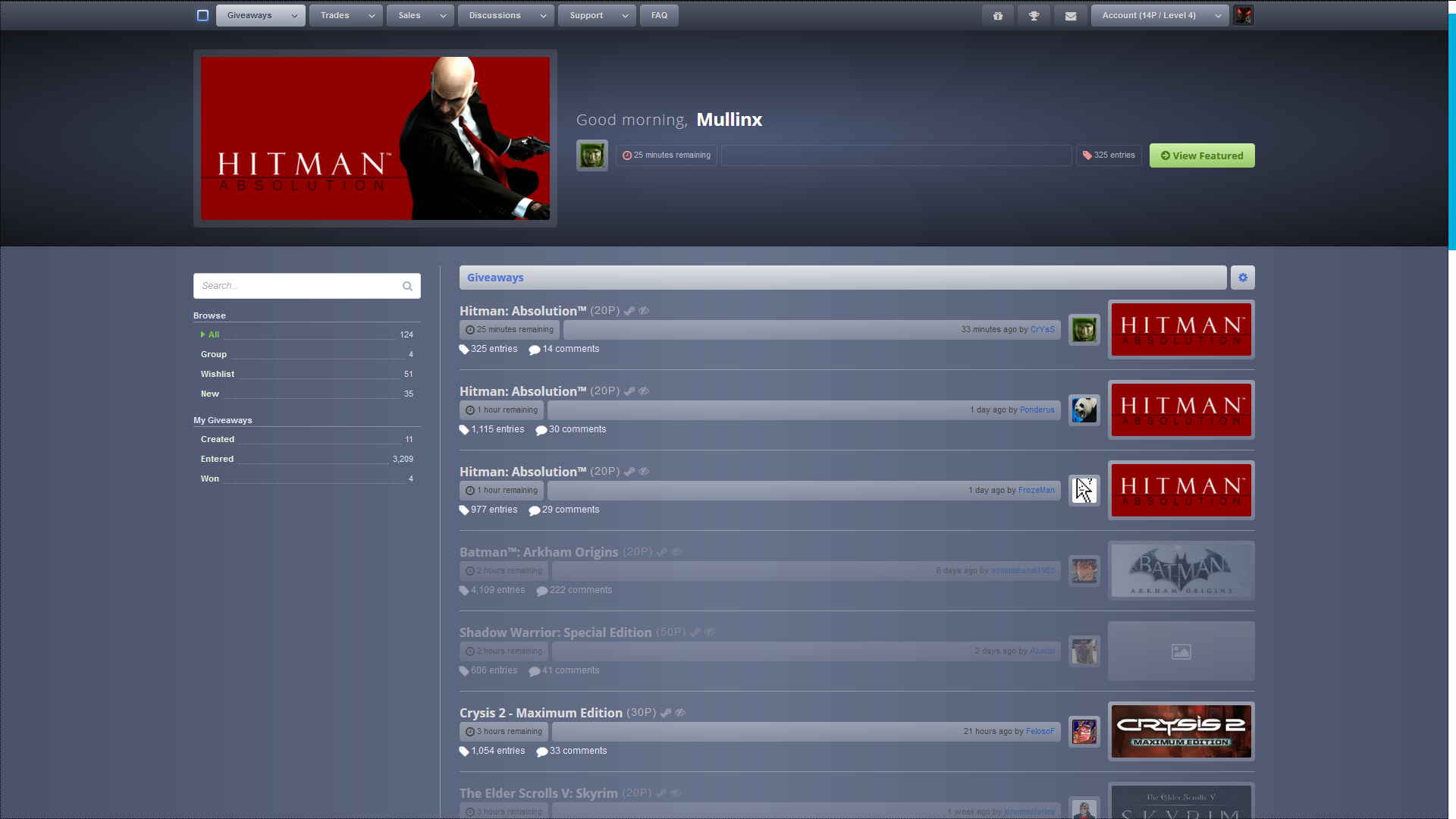Open the mailbox envelope icon
Image resolution: width=1456 pixels, height=819 pixels.
1070,14
